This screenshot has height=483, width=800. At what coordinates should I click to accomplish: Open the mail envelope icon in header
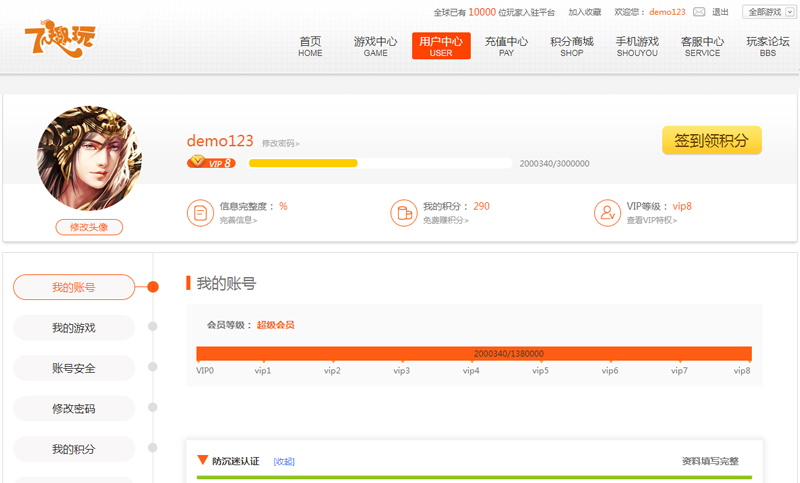click(699, 12)
